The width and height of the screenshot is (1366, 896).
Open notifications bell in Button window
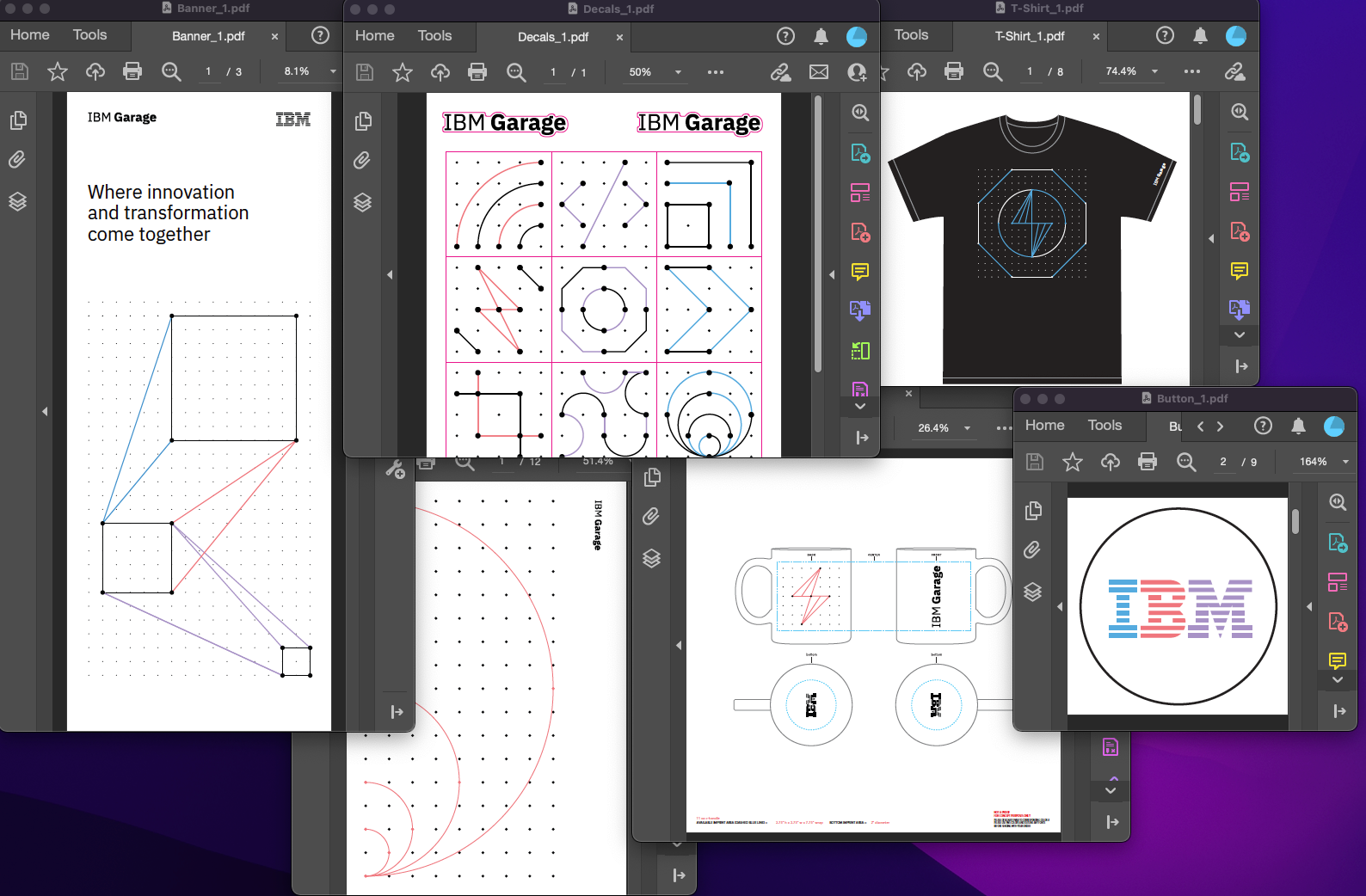pos(1299,426)
